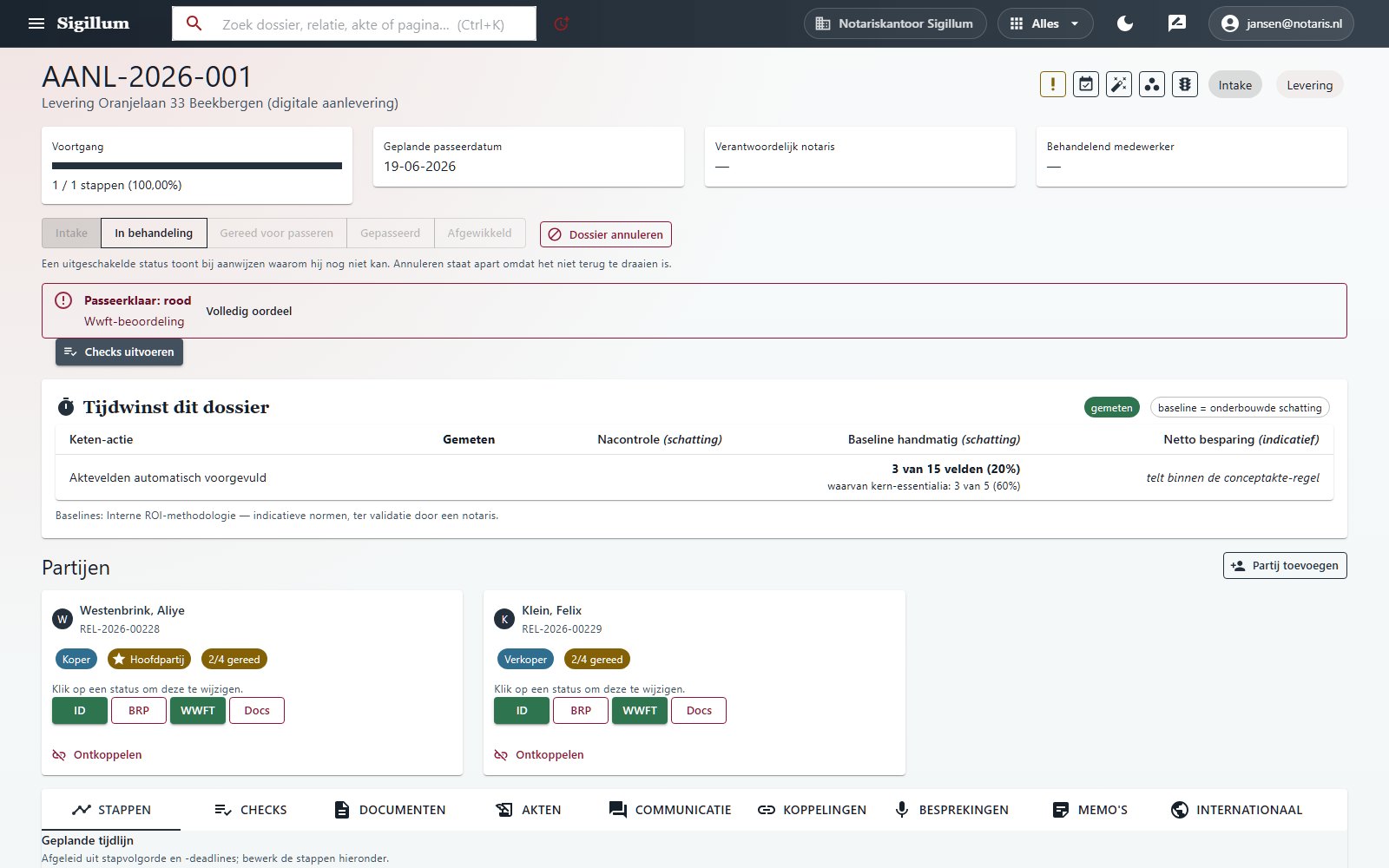Viewport: 1389px width, 868px height.
Task: Click the stopwatch icon next to Tijdwinst
Action: [x=66, y=407]
